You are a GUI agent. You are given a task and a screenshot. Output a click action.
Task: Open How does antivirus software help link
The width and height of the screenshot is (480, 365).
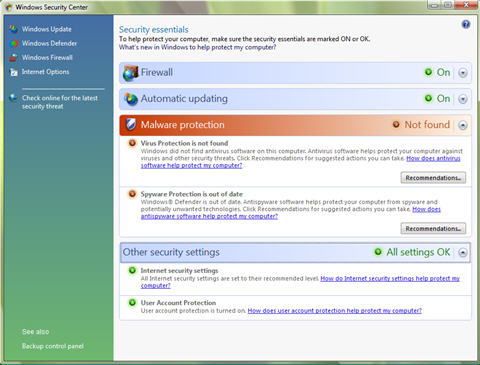pos(433,158)
